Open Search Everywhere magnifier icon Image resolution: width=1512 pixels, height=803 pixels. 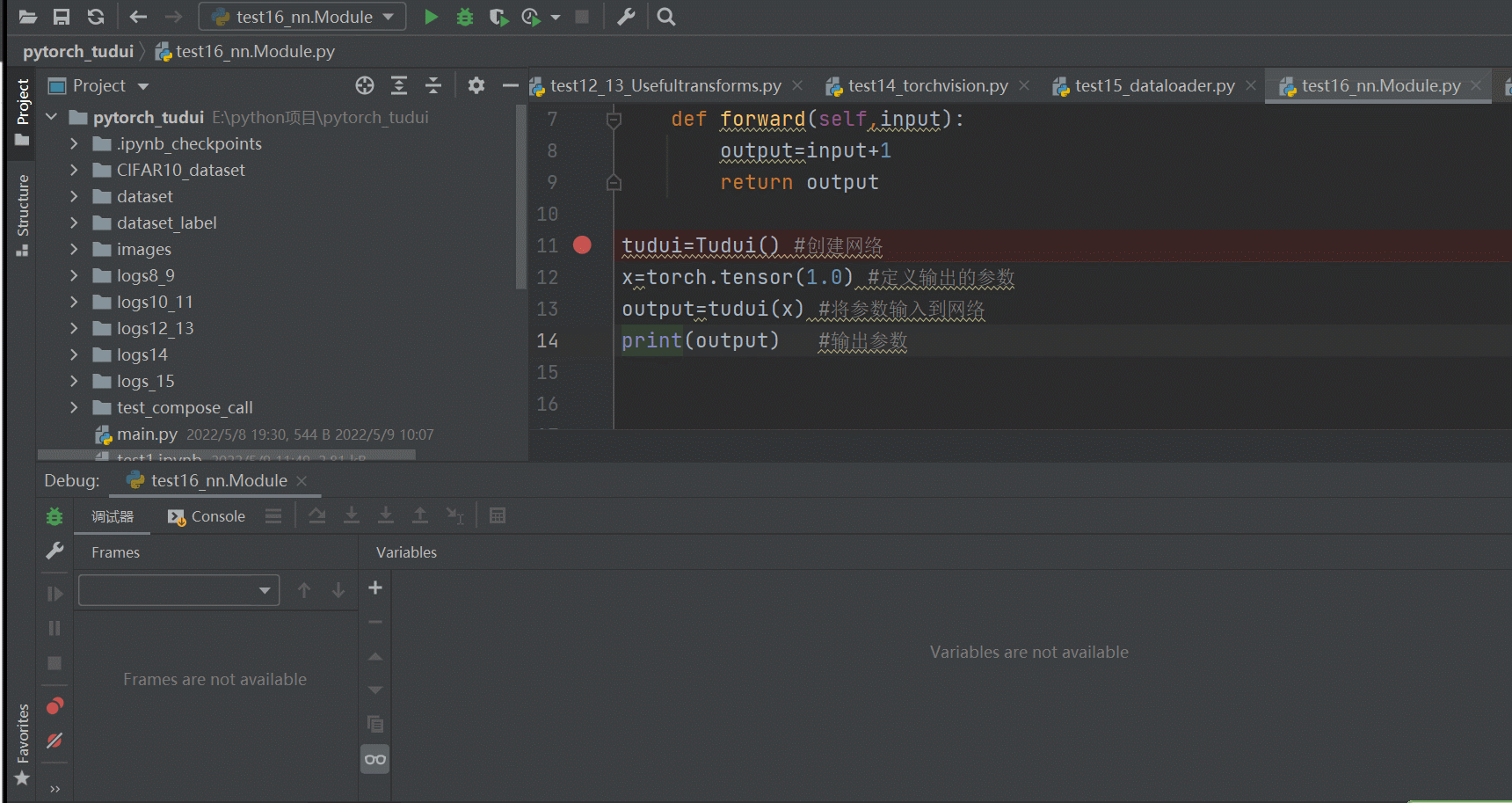pyautogui.click(x=666, y=17)
